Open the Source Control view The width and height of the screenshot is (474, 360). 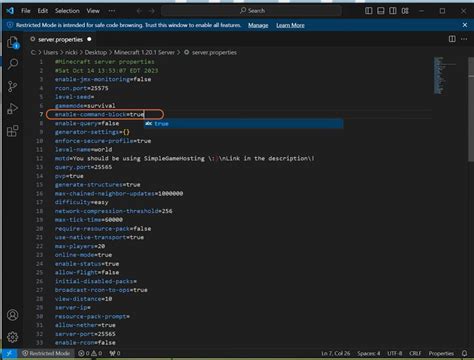(x=13, y=86)
